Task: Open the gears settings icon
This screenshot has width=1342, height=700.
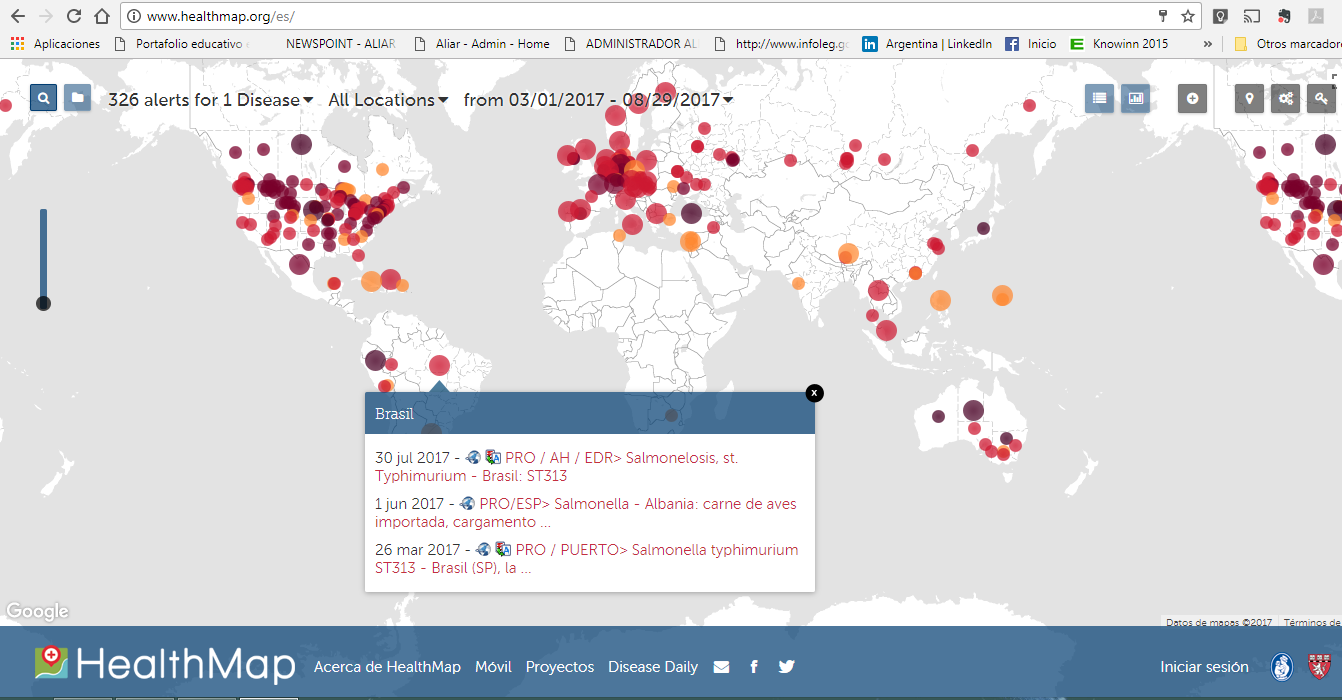Action: (1286, 98)
